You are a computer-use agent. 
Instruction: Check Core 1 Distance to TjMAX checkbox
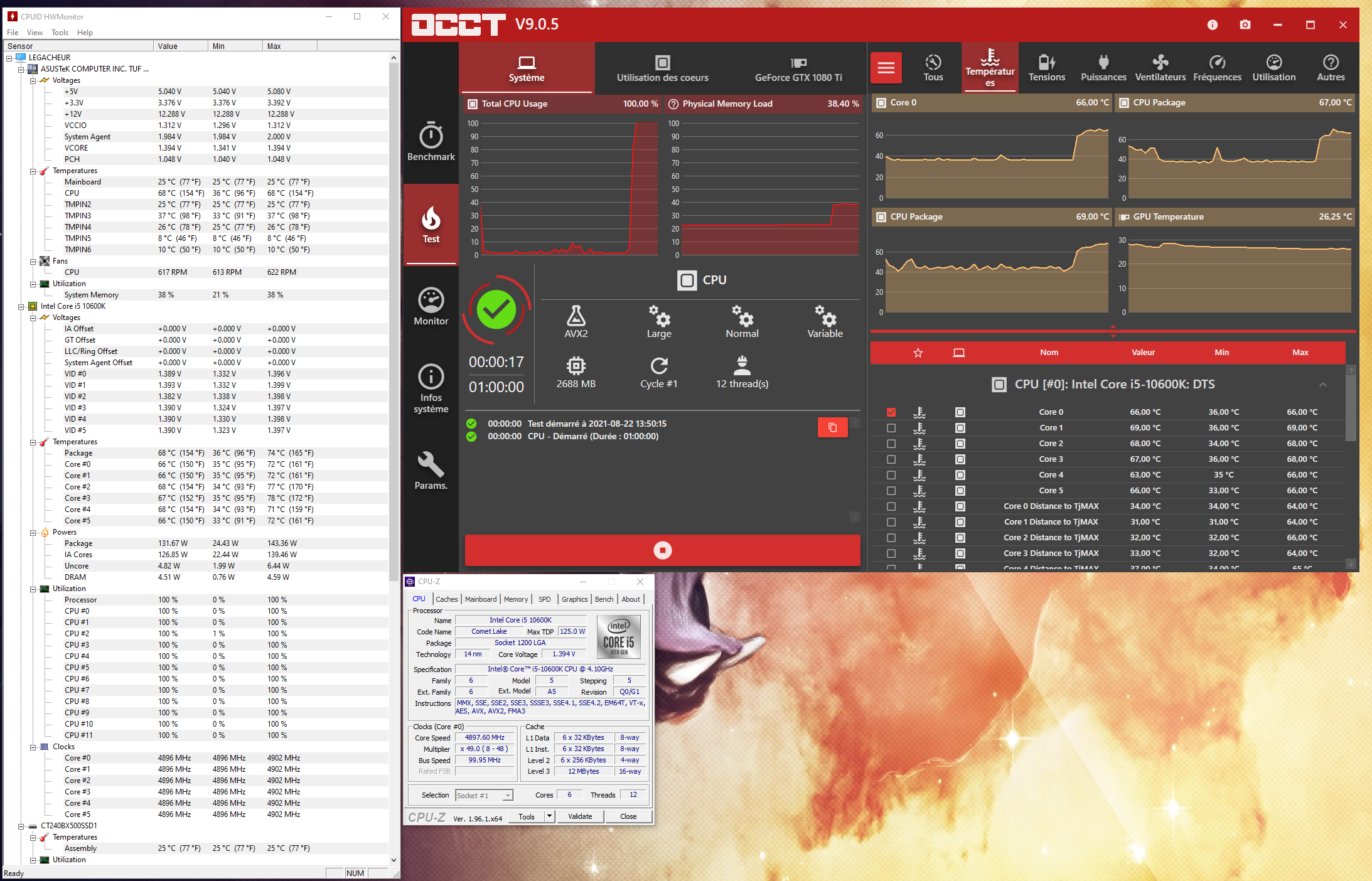[891, 522]
